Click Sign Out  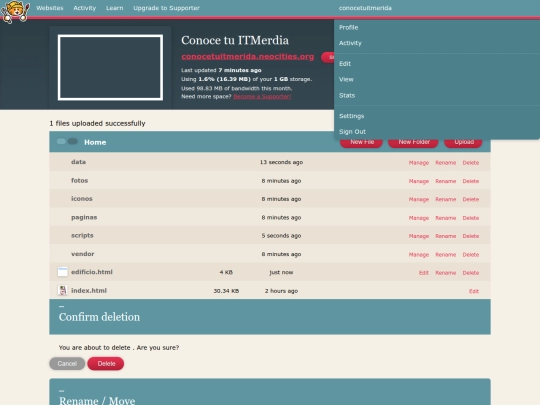(x=352, y=132)
